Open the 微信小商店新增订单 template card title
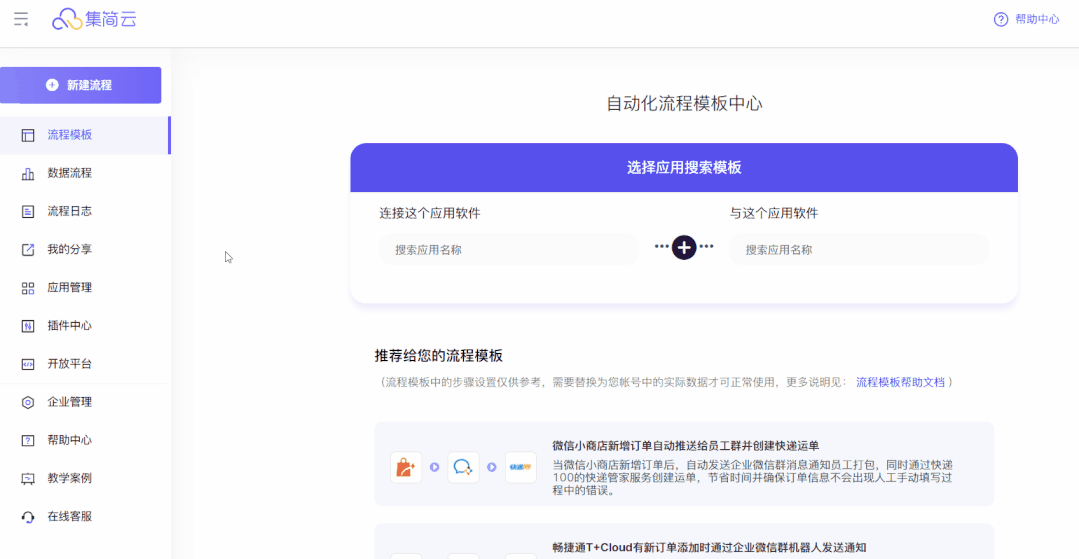The height and width of the screenshot is (559, 1079). point(685,445)
